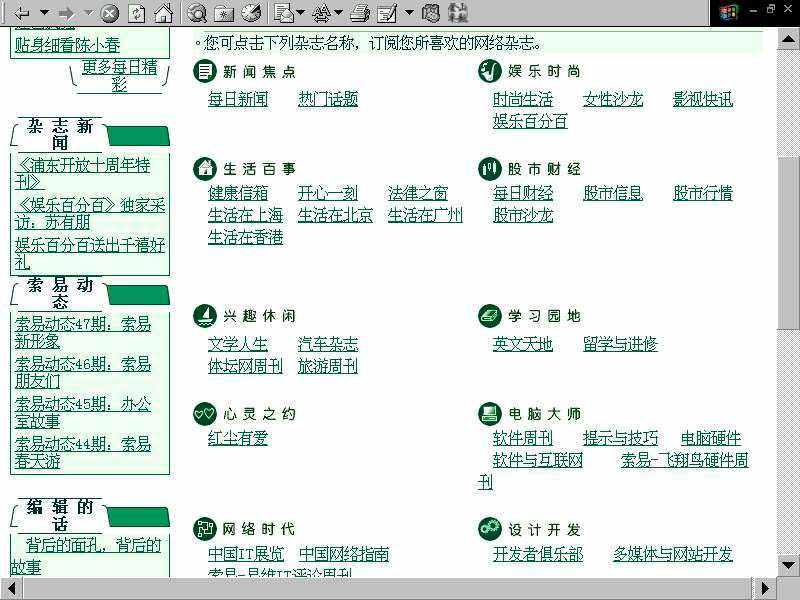
Task: Click the 娱乐时尚 entertainment category icon
Action: click(x=488, y=71)
